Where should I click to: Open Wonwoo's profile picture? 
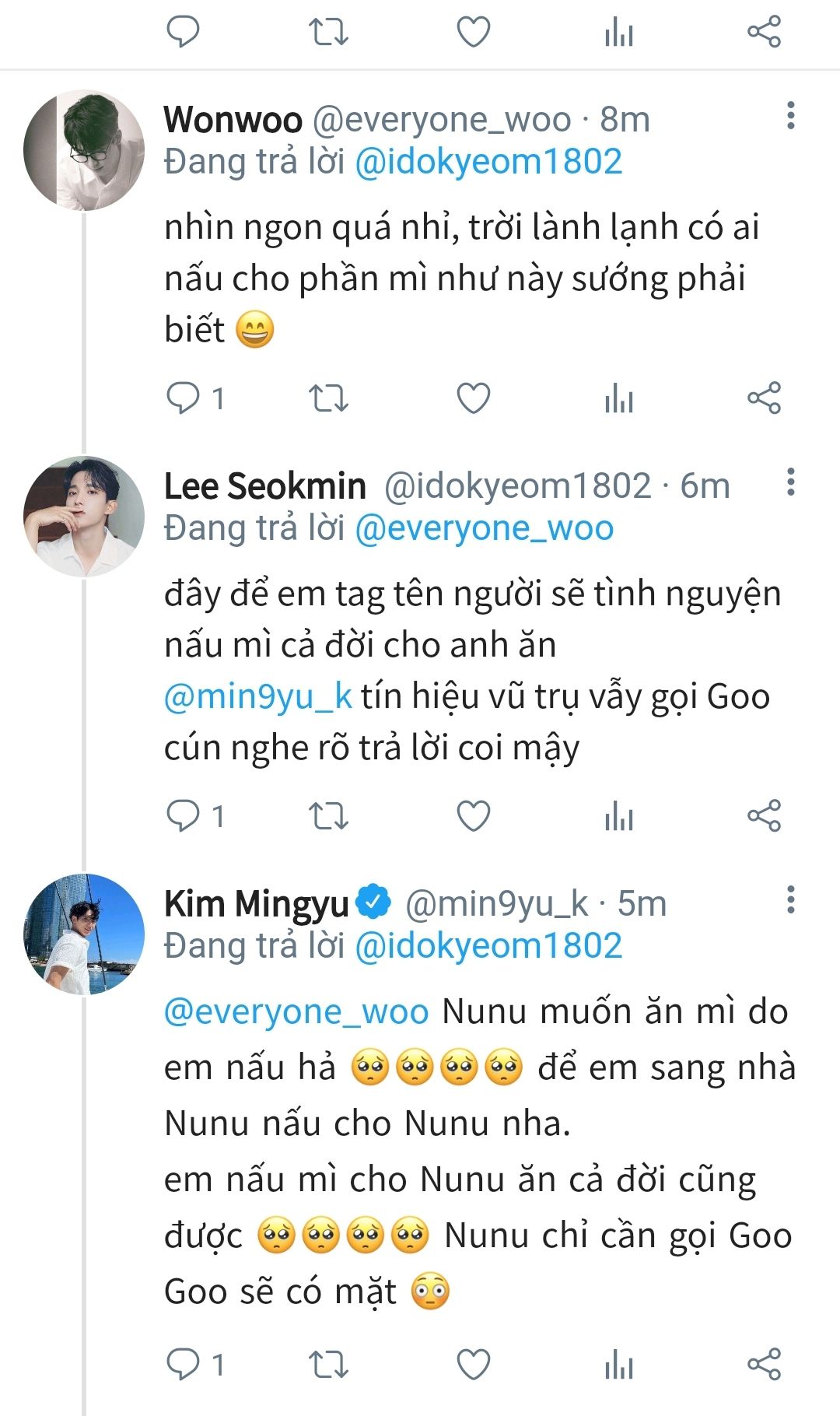coord(84,150)
